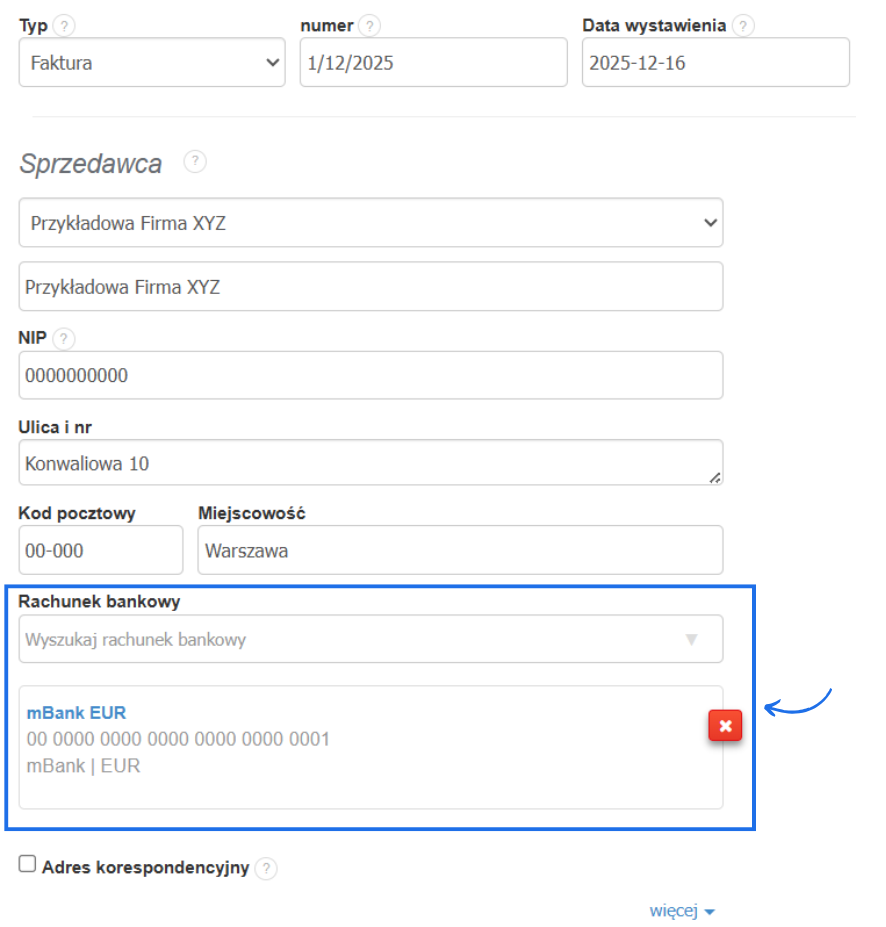Open the NIP help tooltip
Screen dimensions: 886x927
pyautogui.click(x=63, y=338)
